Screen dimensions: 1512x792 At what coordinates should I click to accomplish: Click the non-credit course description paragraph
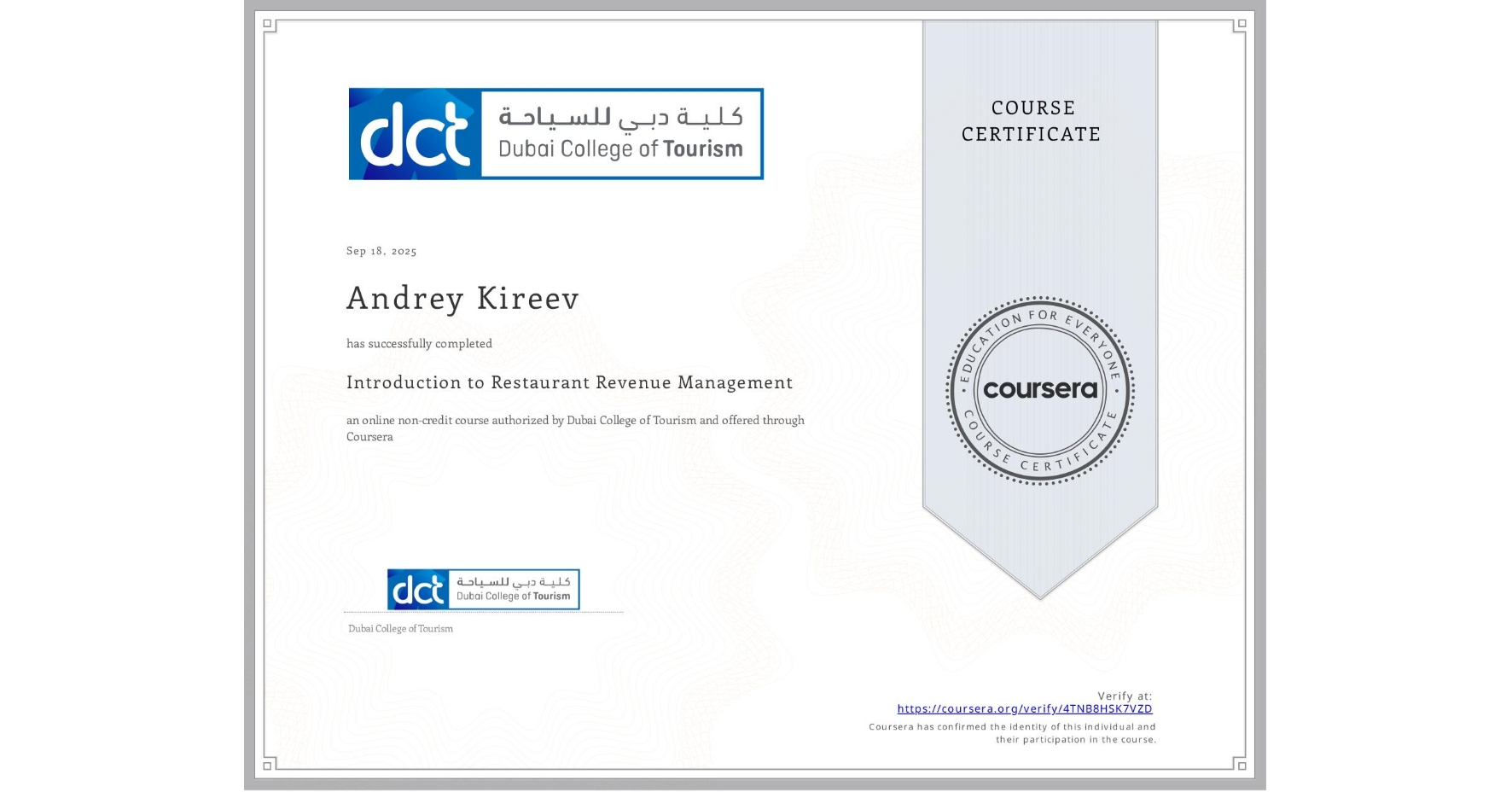click(x=575, y=428)
